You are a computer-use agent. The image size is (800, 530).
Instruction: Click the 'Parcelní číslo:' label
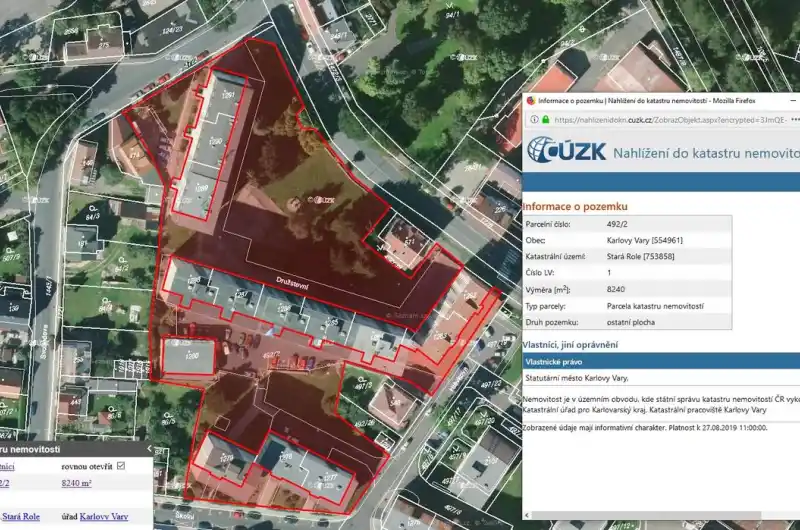pyautogui.click(x=547, y=224)
